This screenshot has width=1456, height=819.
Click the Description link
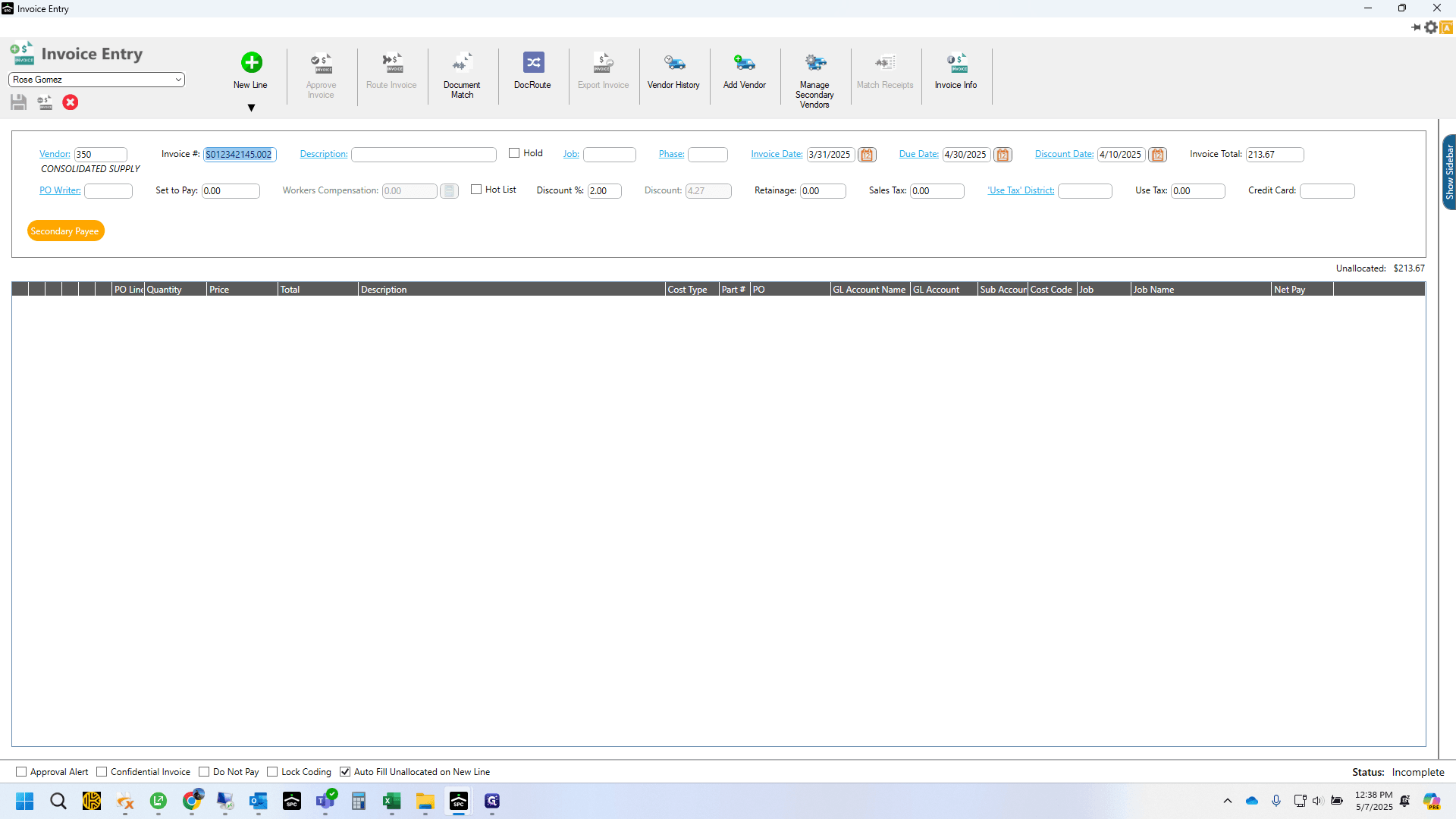pyautogui.click(x=324, y=154)
